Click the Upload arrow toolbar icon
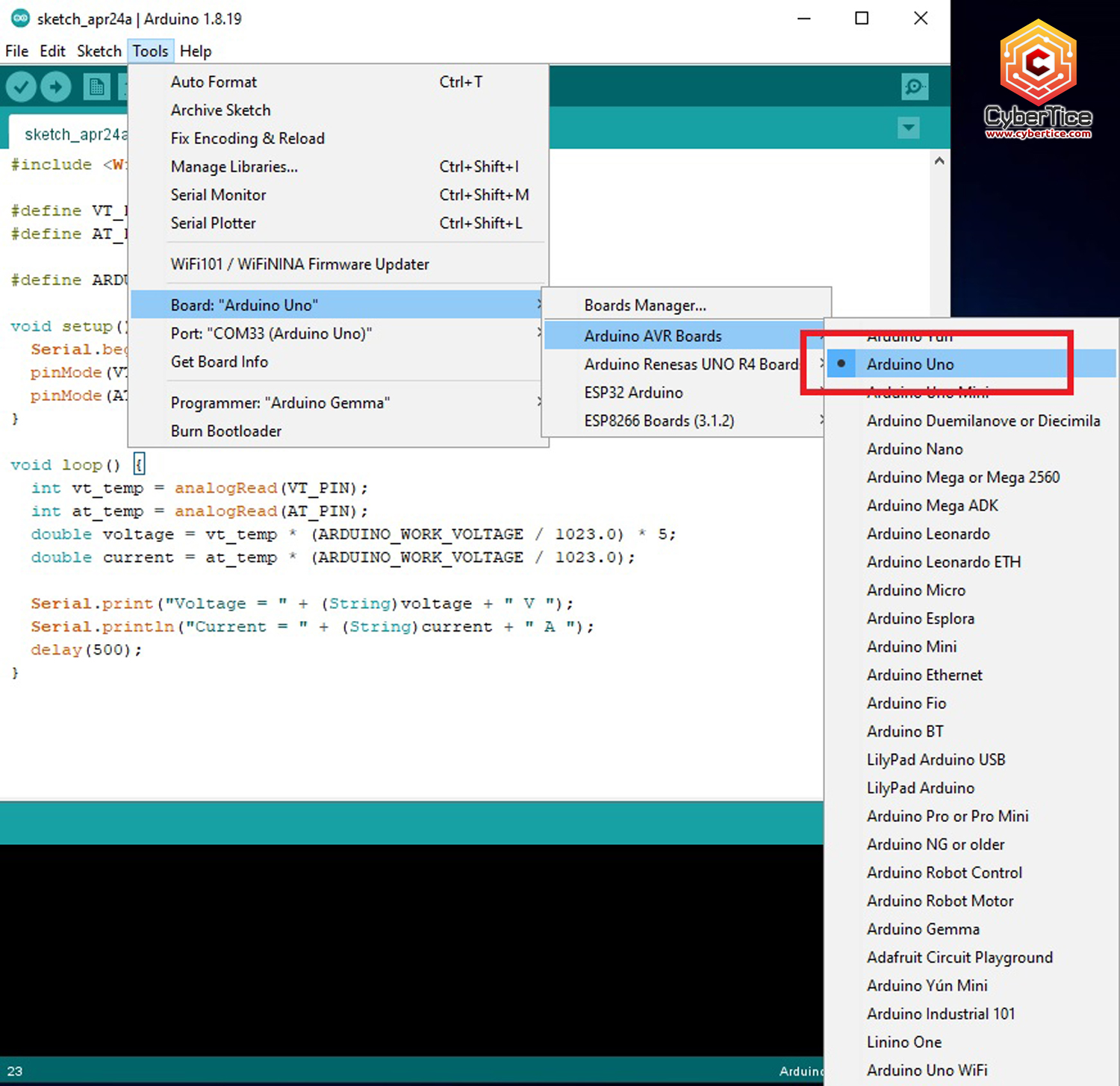 [56, 87]
